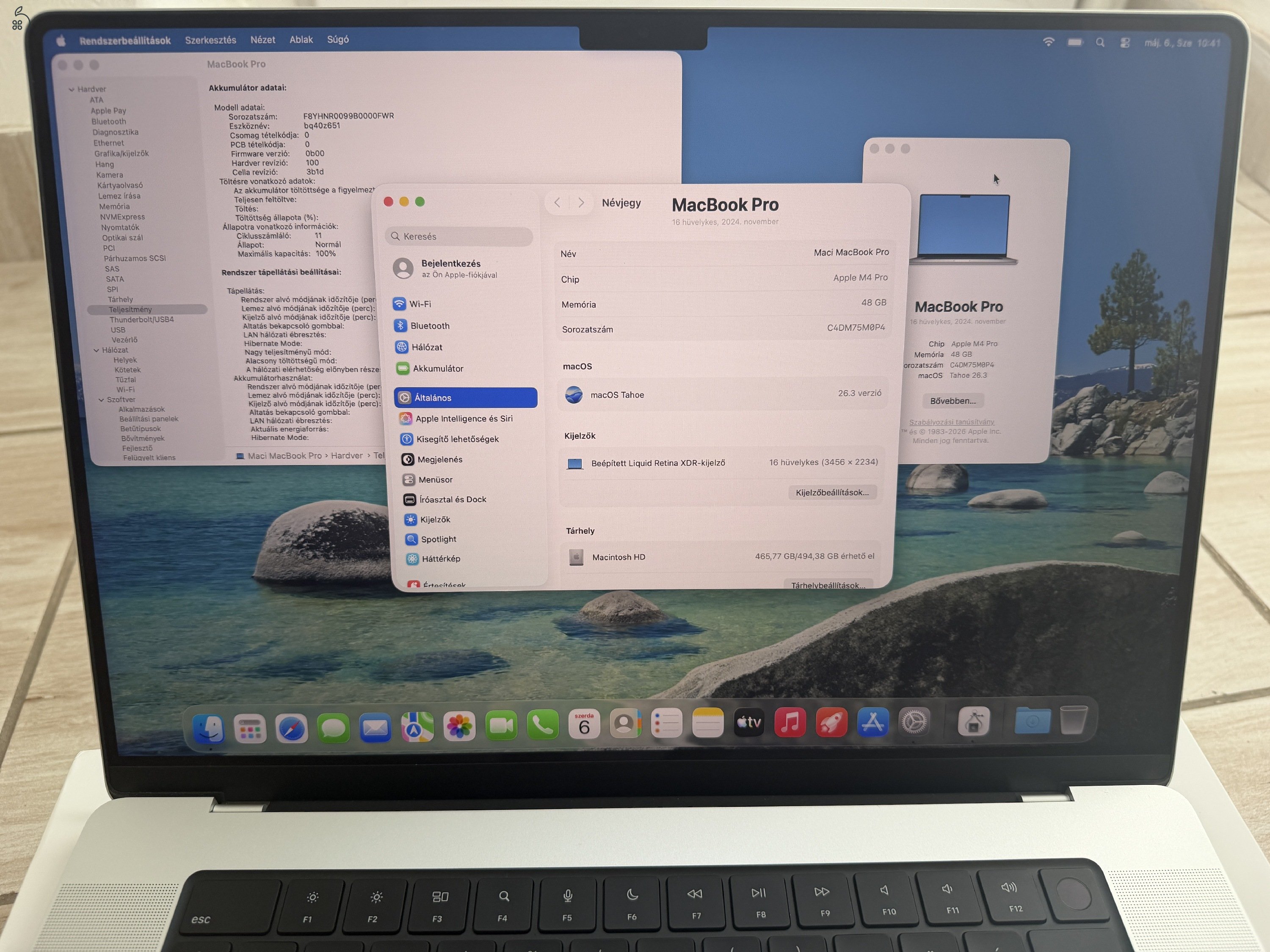Screen dimensions: 1270x952
Task: Open Finder from the Dock
Action: click(x=208, y=729)
